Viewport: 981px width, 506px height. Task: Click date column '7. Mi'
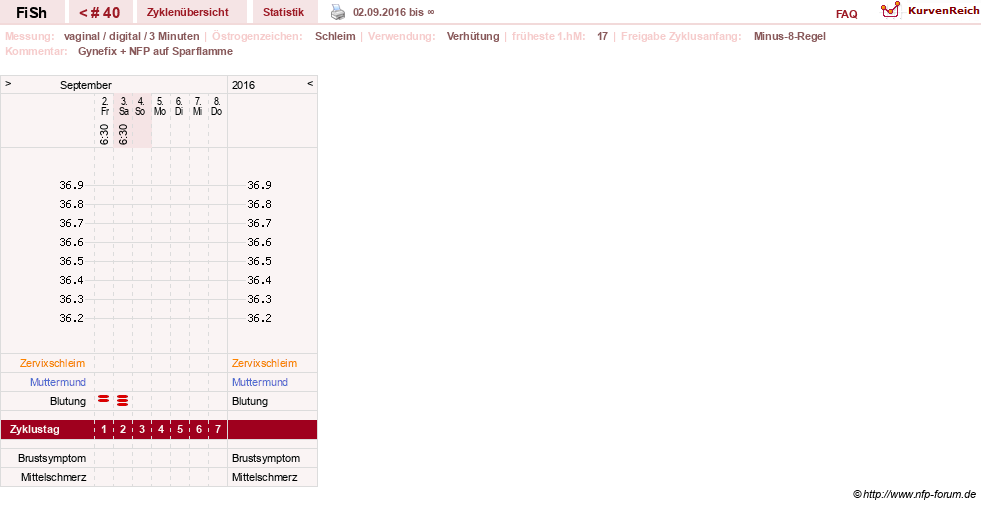[198, 106]
